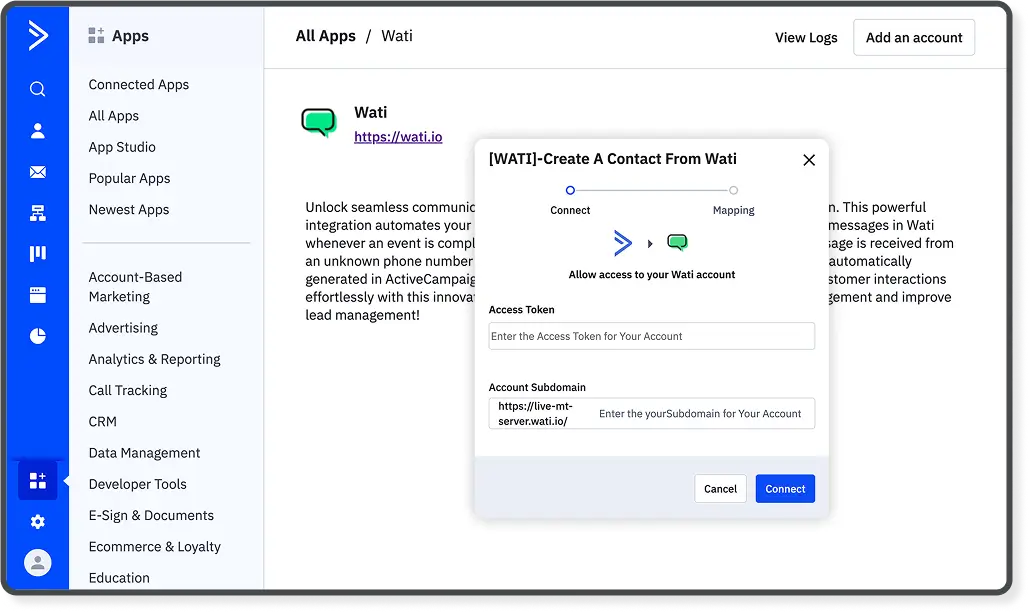Click the Connect step circle
Image resolution: width=1029 pixels, height=612 pixels.
570,190
